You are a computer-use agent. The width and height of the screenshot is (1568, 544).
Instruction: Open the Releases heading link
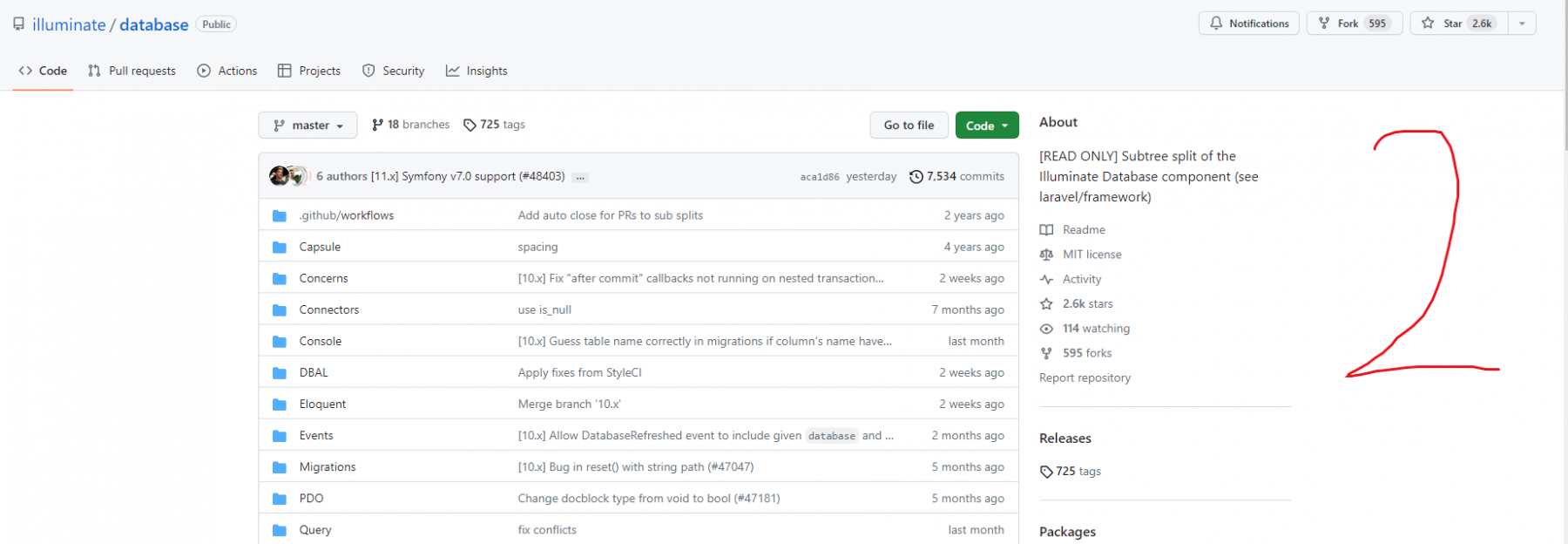(1065, 439)
